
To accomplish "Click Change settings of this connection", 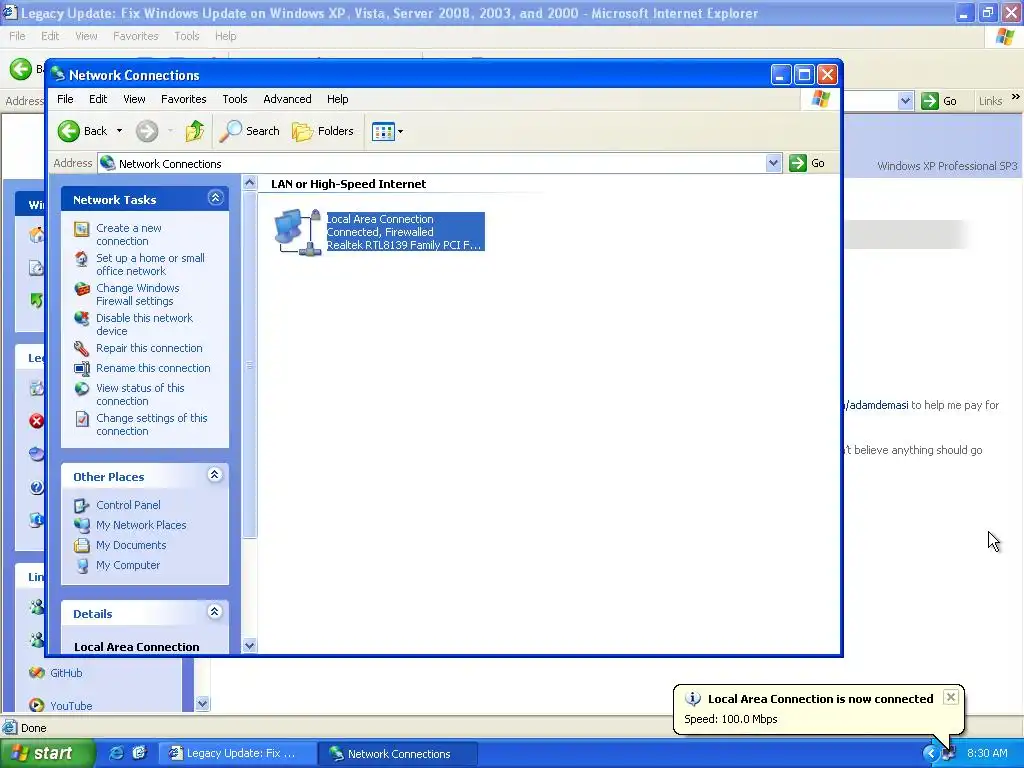I will click(152, 424).
